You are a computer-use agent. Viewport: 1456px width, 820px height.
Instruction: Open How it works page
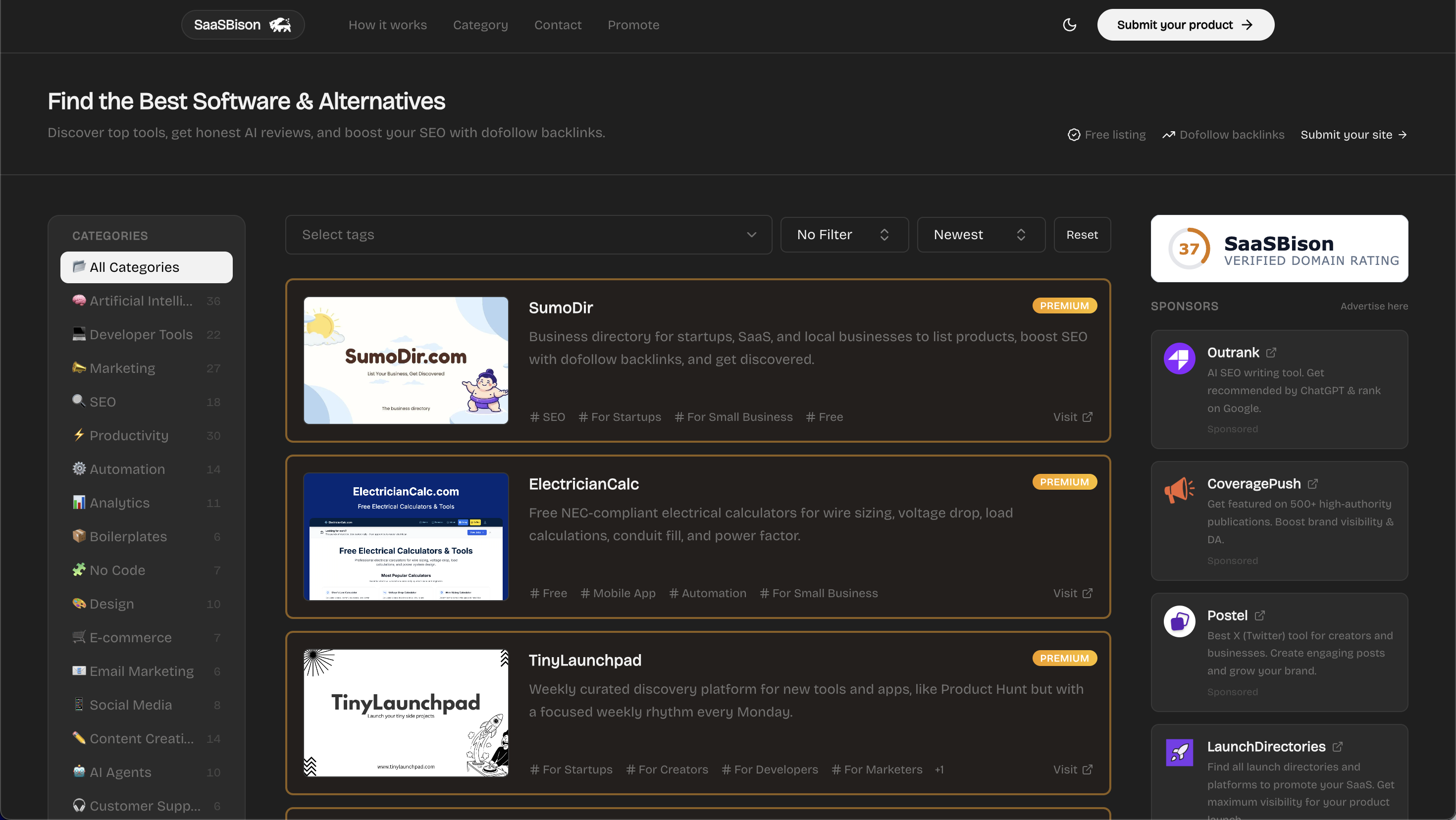click(x=388, y=25)
